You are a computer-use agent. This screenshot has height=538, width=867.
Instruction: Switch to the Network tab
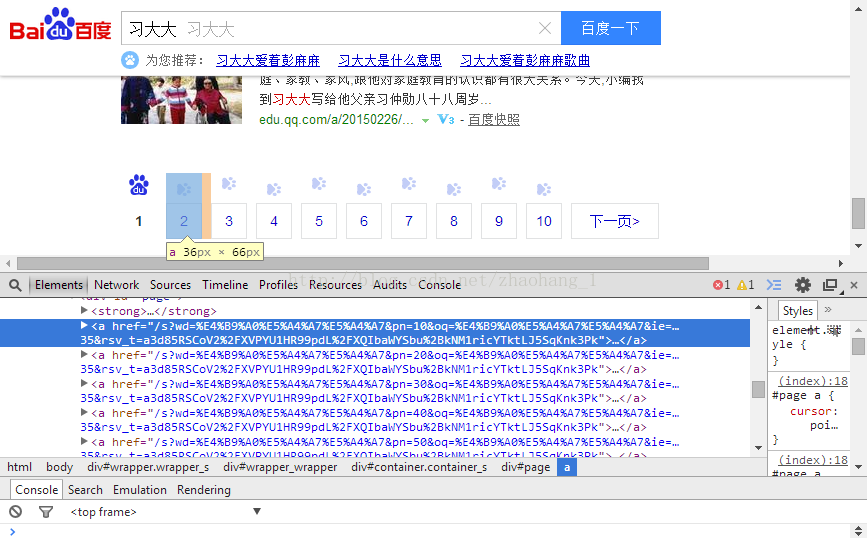point(117,285)
